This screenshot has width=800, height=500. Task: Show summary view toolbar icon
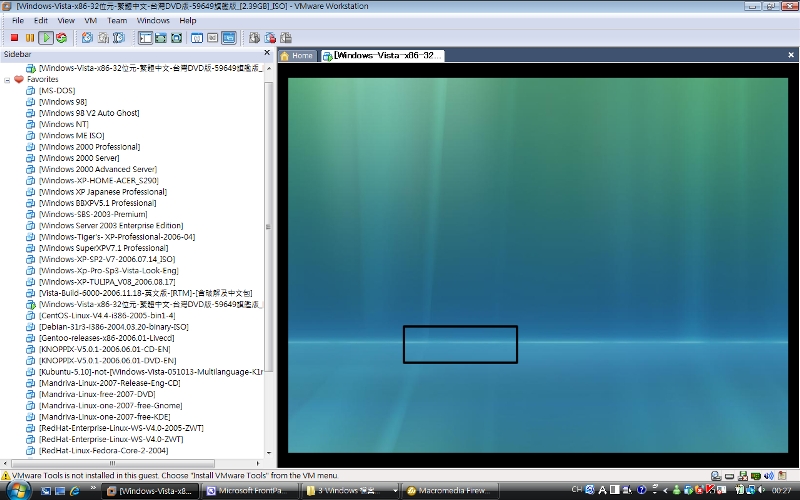pyautogui.click(x=197, y=38)
